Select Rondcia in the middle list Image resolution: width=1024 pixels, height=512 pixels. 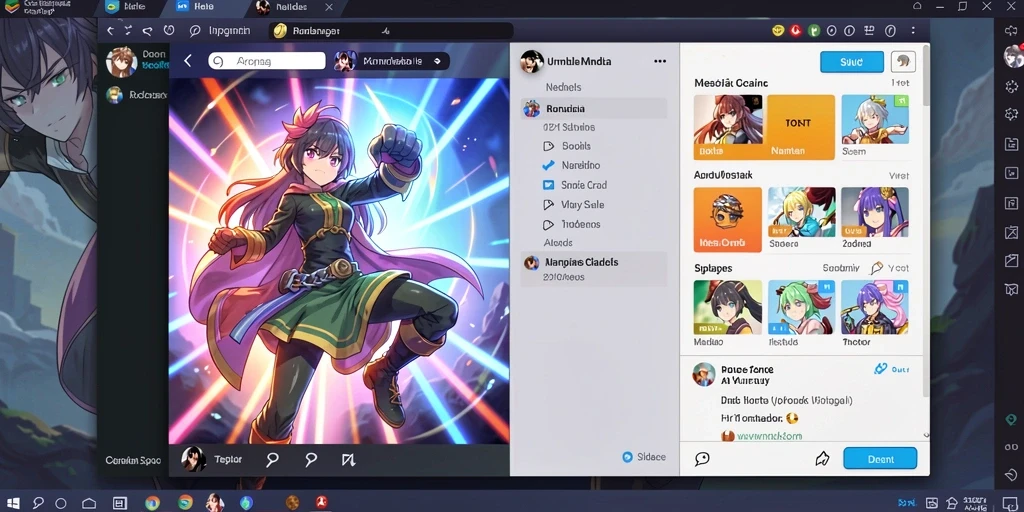tap(594, 108)
